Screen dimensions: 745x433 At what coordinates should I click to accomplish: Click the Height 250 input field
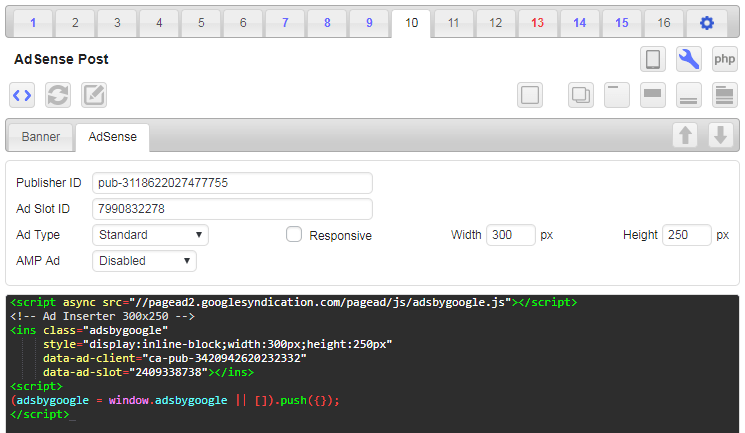(x=687, y=235)
